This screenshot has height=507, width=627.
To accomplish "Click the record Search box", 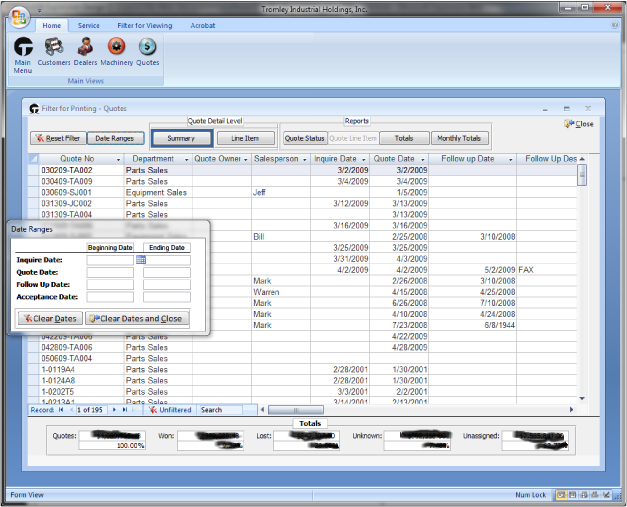I will tap(221, 410).
